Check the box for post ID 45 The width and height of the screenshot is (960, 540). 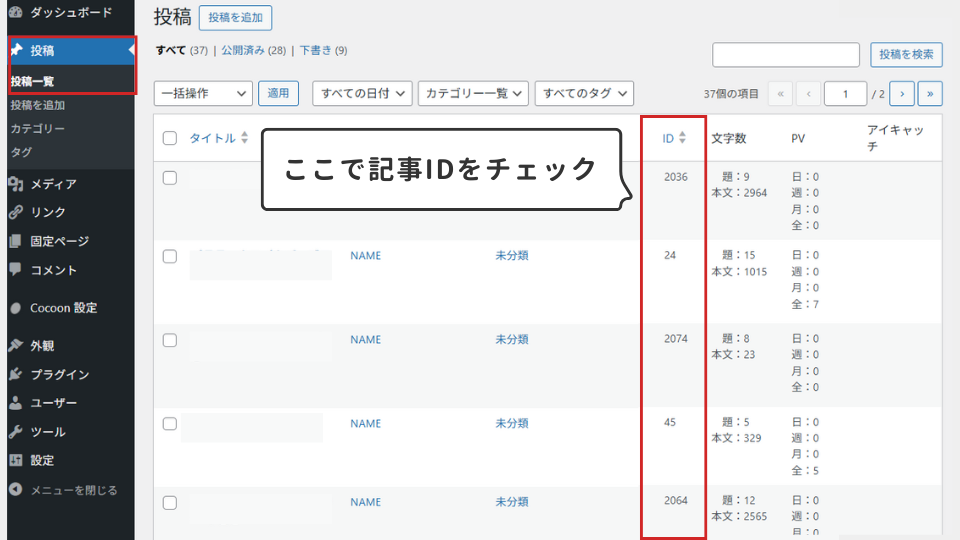[170, 424]
